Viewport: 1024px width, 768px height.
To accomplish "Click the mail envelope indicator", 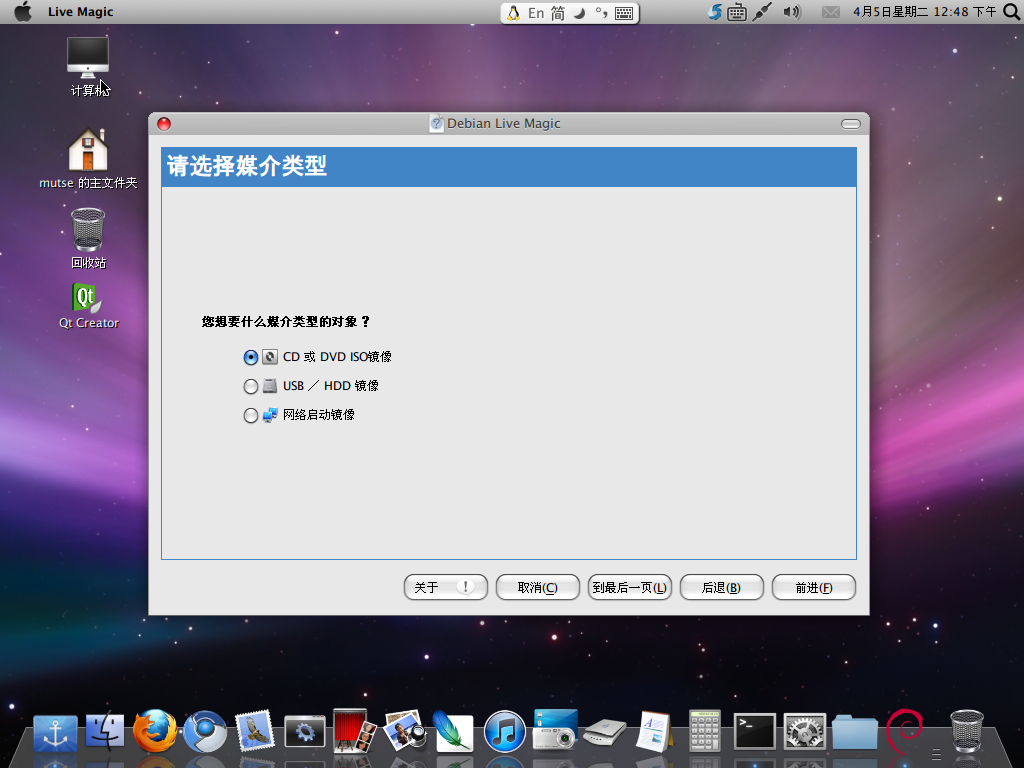I will 831,12.
